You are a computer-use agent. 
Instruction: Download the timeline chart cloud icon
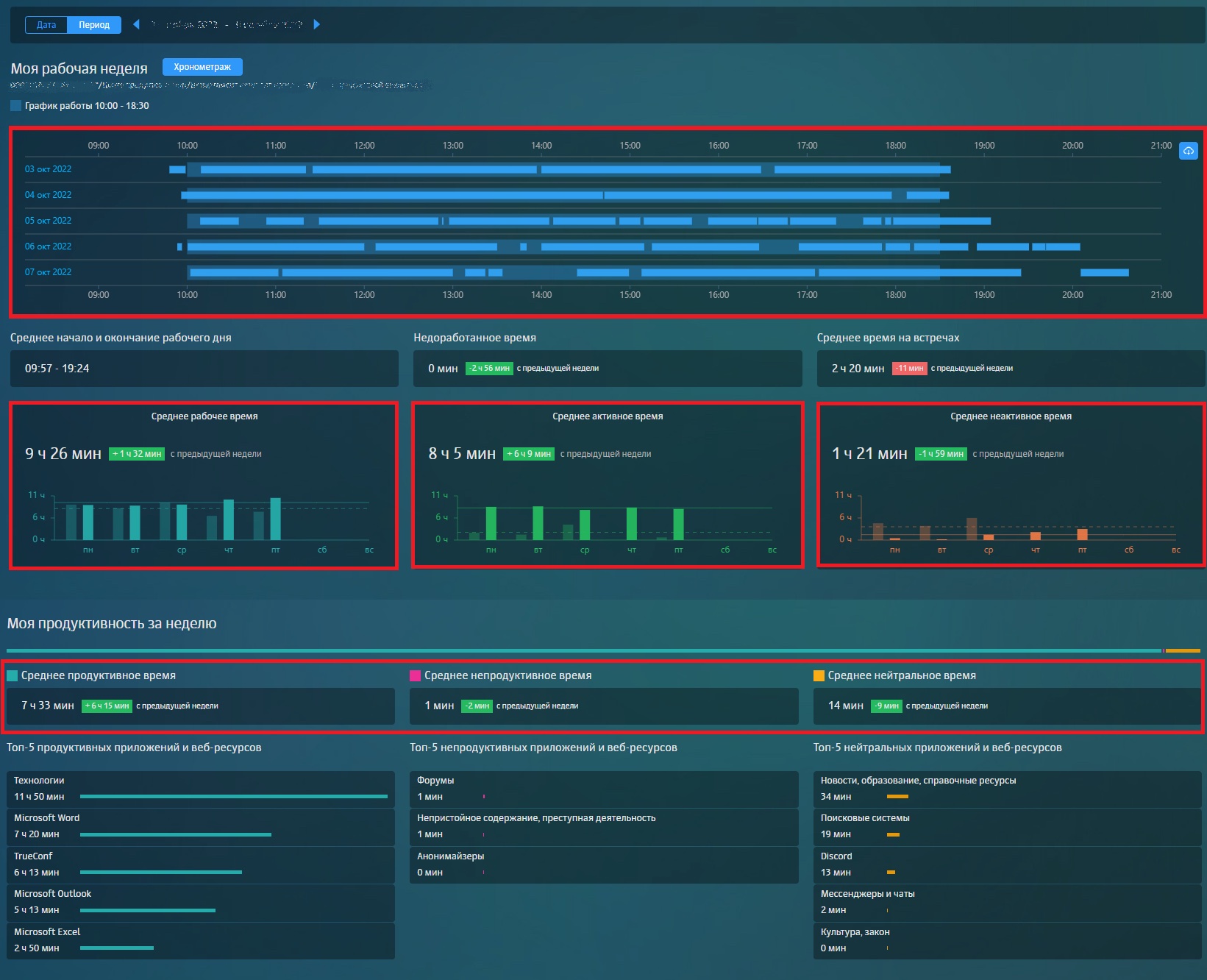point(1189,151)
